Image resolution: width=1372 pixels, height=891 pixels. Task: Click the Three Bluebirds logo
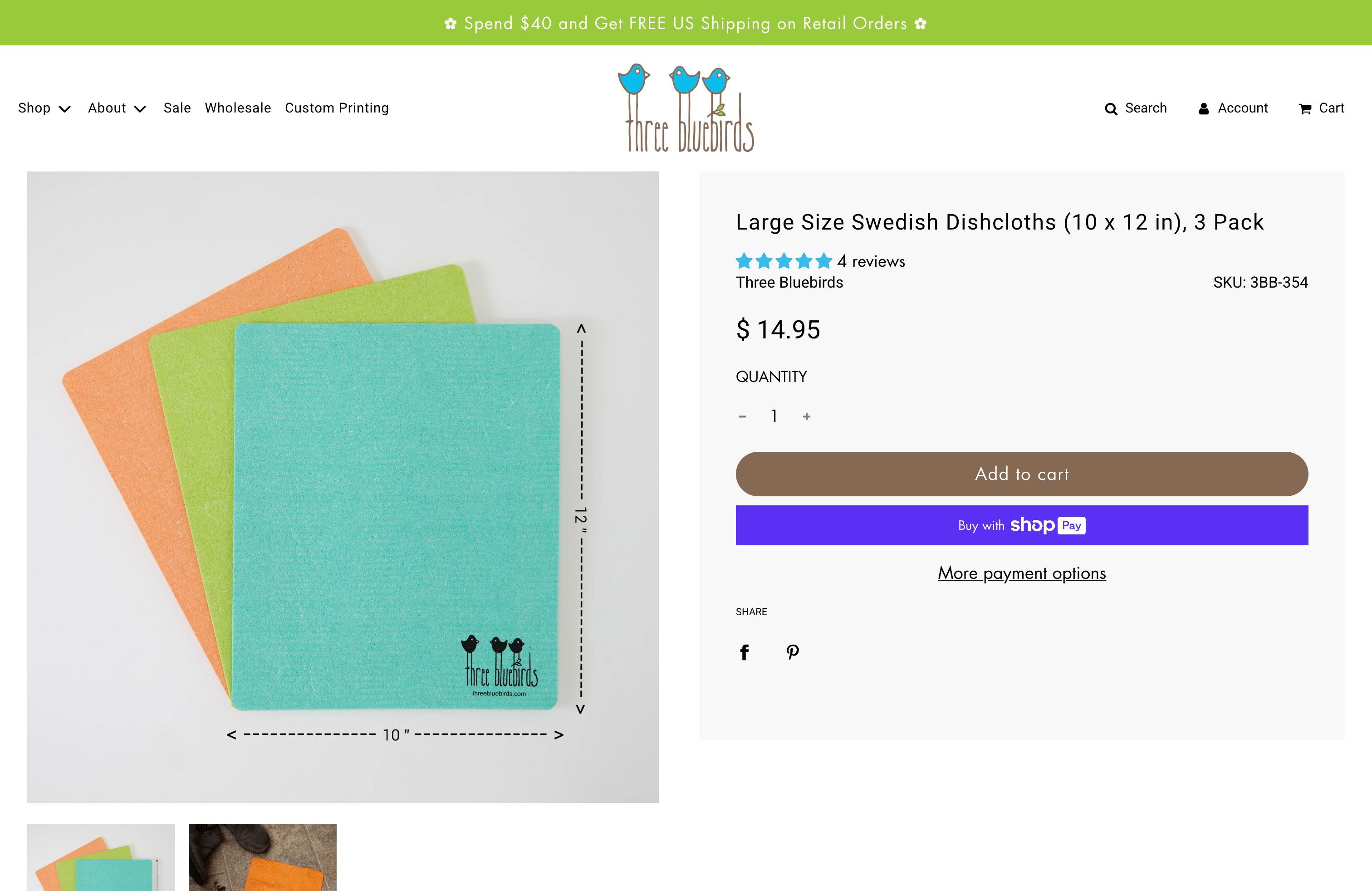click(686, 107)
